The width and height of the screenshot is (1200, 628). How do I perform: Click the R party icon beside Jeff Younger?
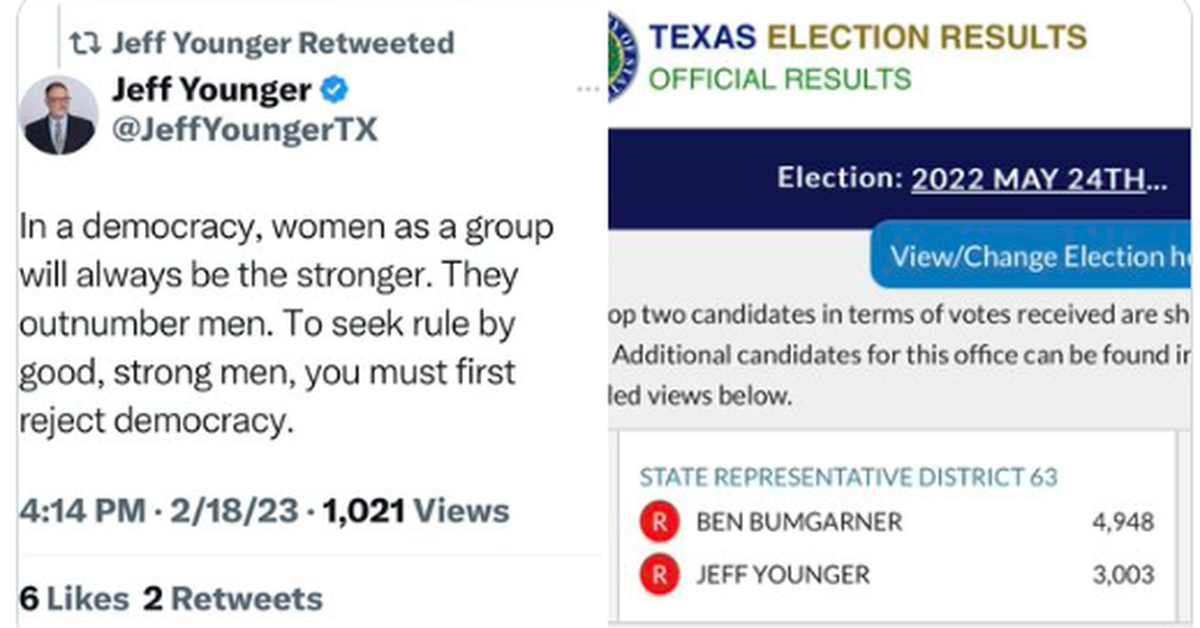[x=659, y=575]
